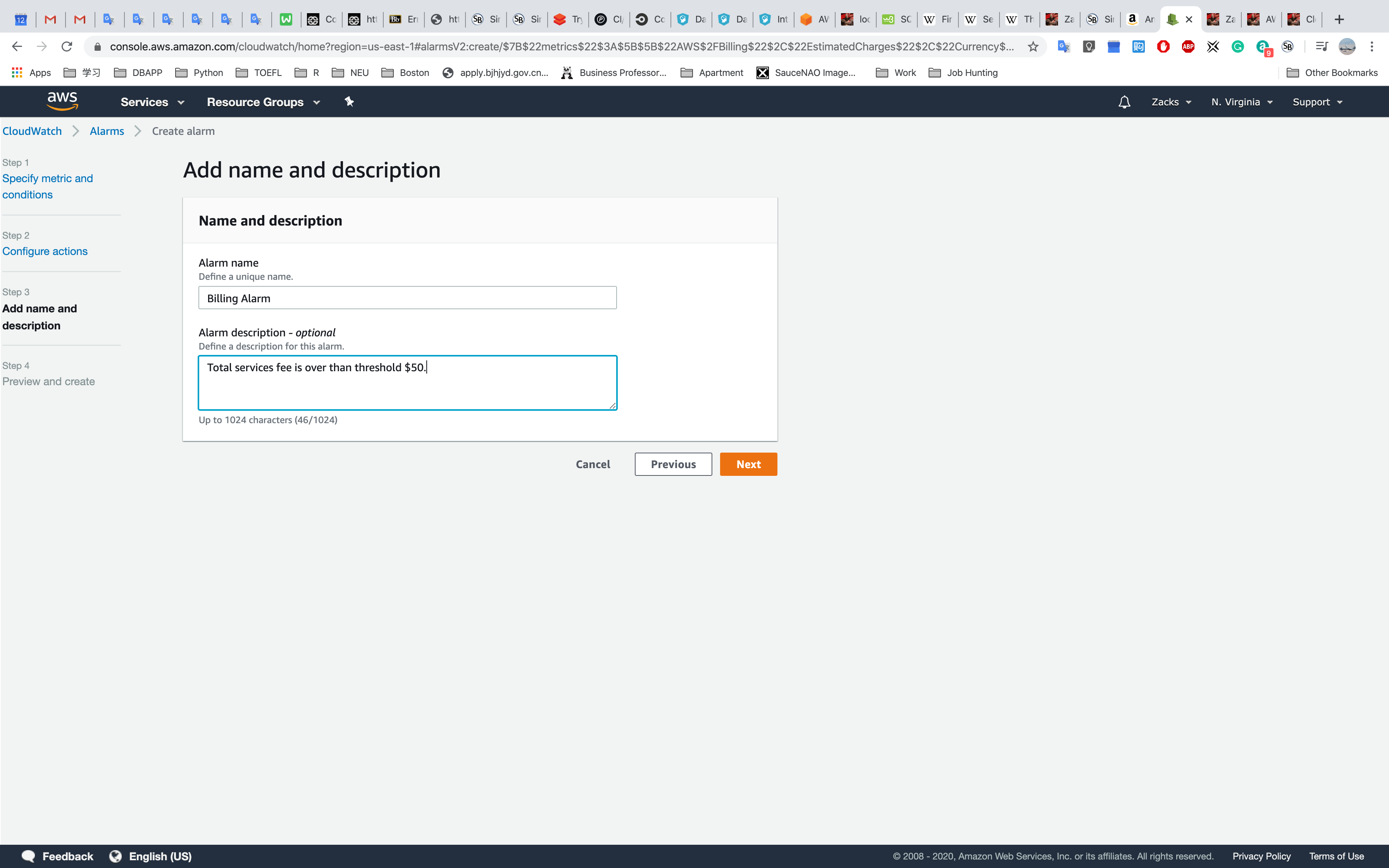
Task: Click the AWS logo home icon
Action: coord(62,102)
